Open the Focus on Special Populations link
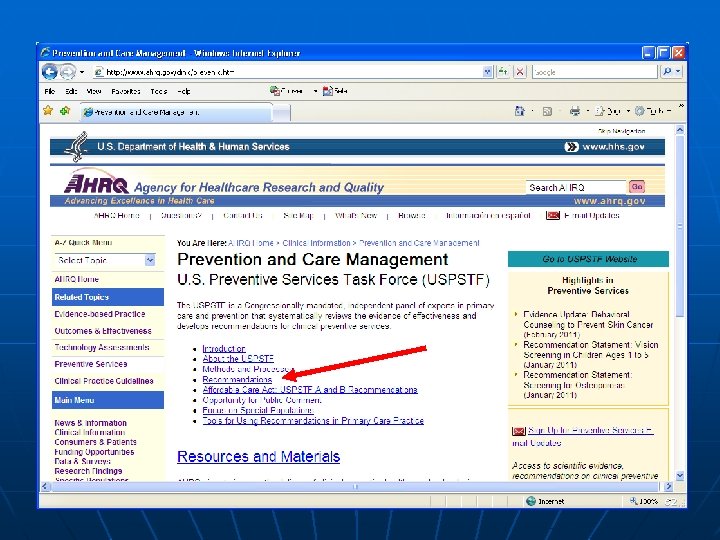The image size is (720, 540). pos(258,410)
